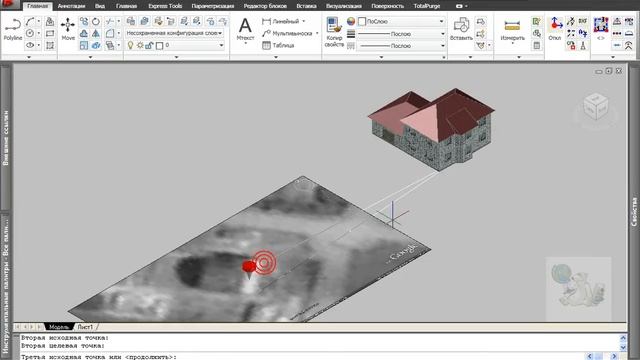Open the Mtext tool
Image resolution: width=640 pixels, height=360 pixels.
(245, 29)
